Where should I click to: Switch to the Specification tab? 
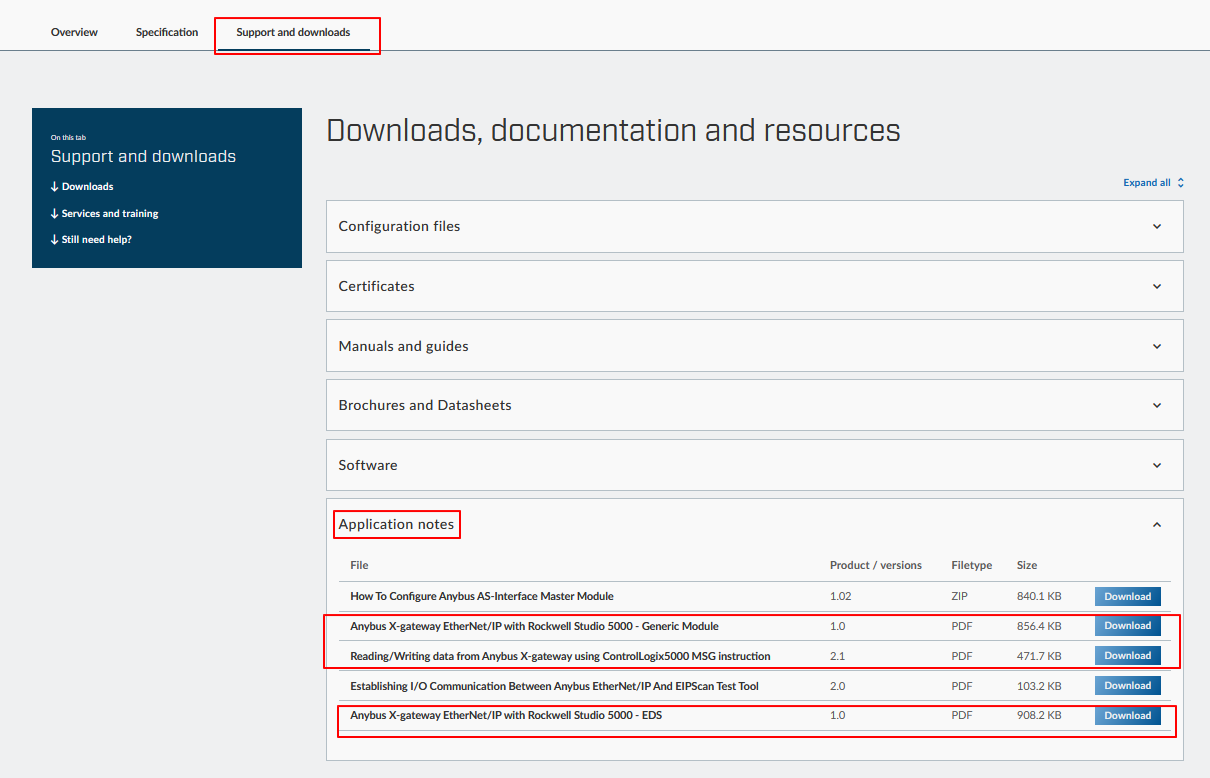tap(167, 32)
